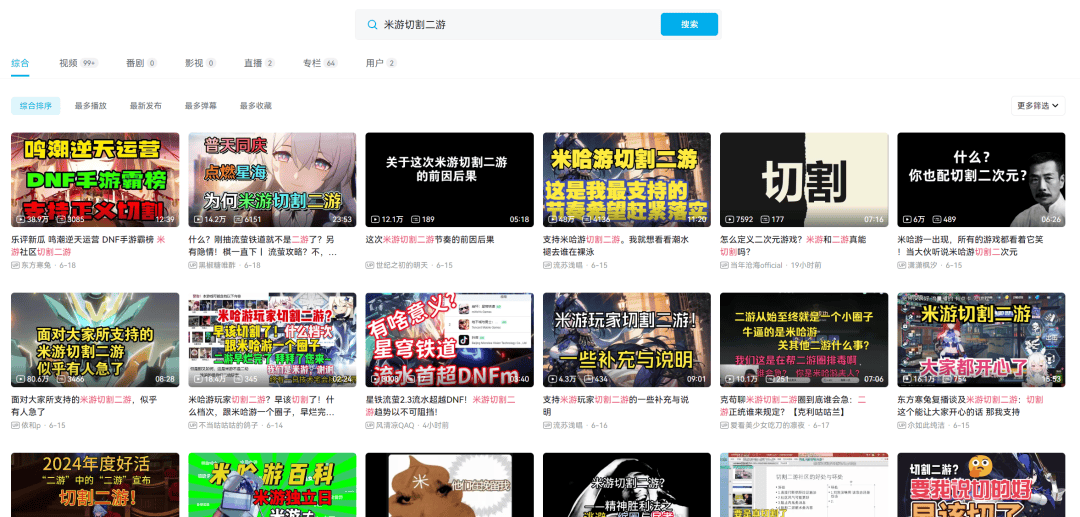
Task: Open thumbnail reading 二游从始至终就是一个小圈子
Action: point(804,340)
